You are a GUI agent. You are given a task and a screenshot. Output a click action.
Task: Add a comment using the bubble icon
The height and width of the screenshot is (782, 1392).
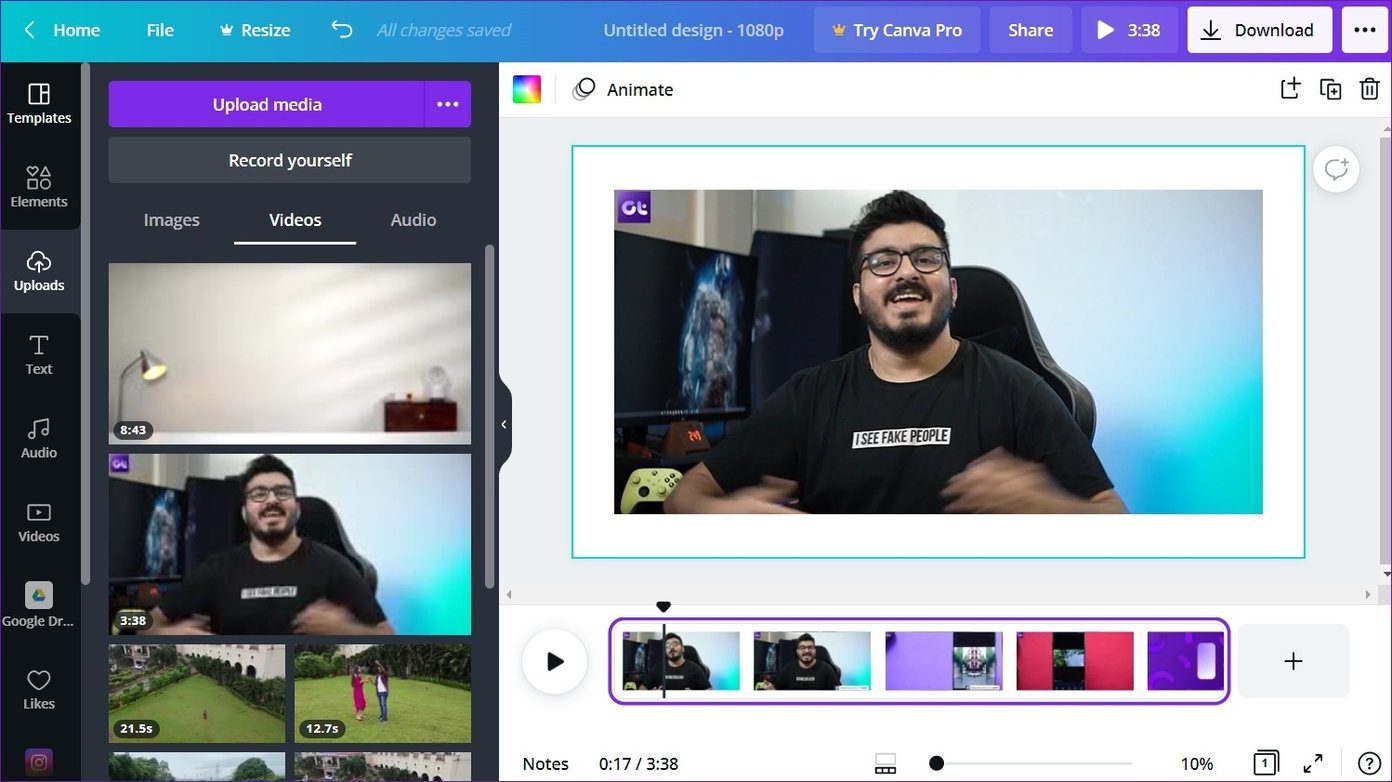coord(1336,169)
